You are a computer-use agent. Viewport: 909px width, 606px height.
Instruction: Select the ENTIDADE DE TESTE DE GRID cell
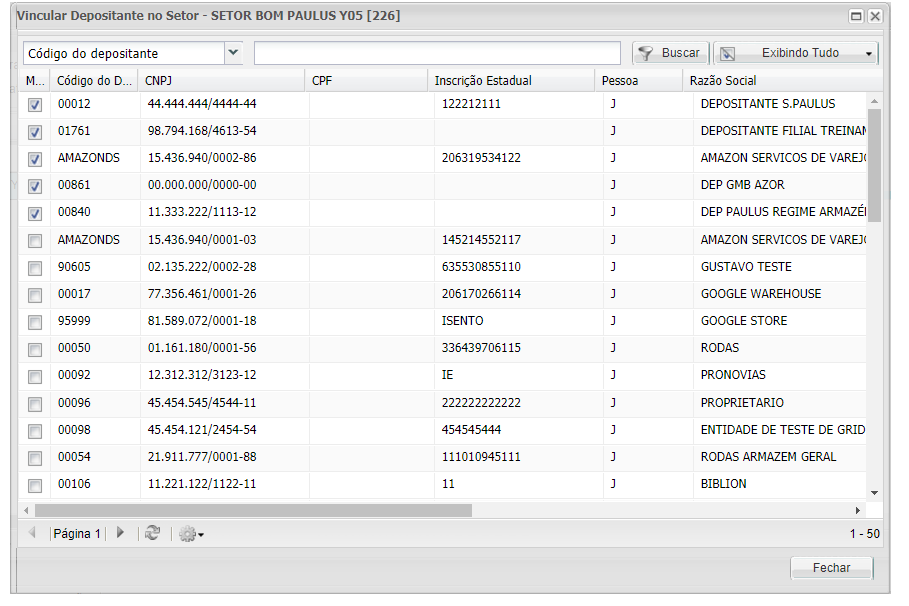pyautogui.click(x=780, y=430)
